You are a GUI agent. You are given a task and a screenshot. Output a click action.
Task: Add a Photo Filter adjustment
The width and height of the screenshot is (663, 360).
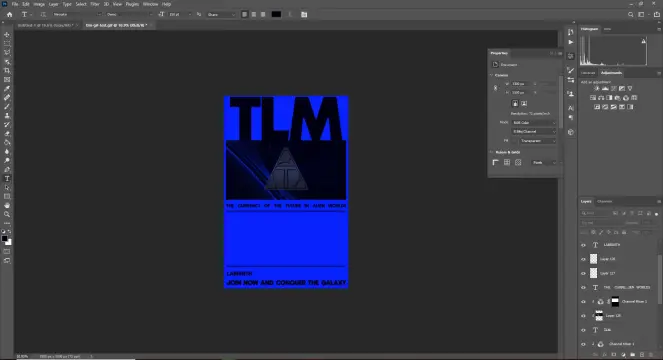(x=618, y=98)
